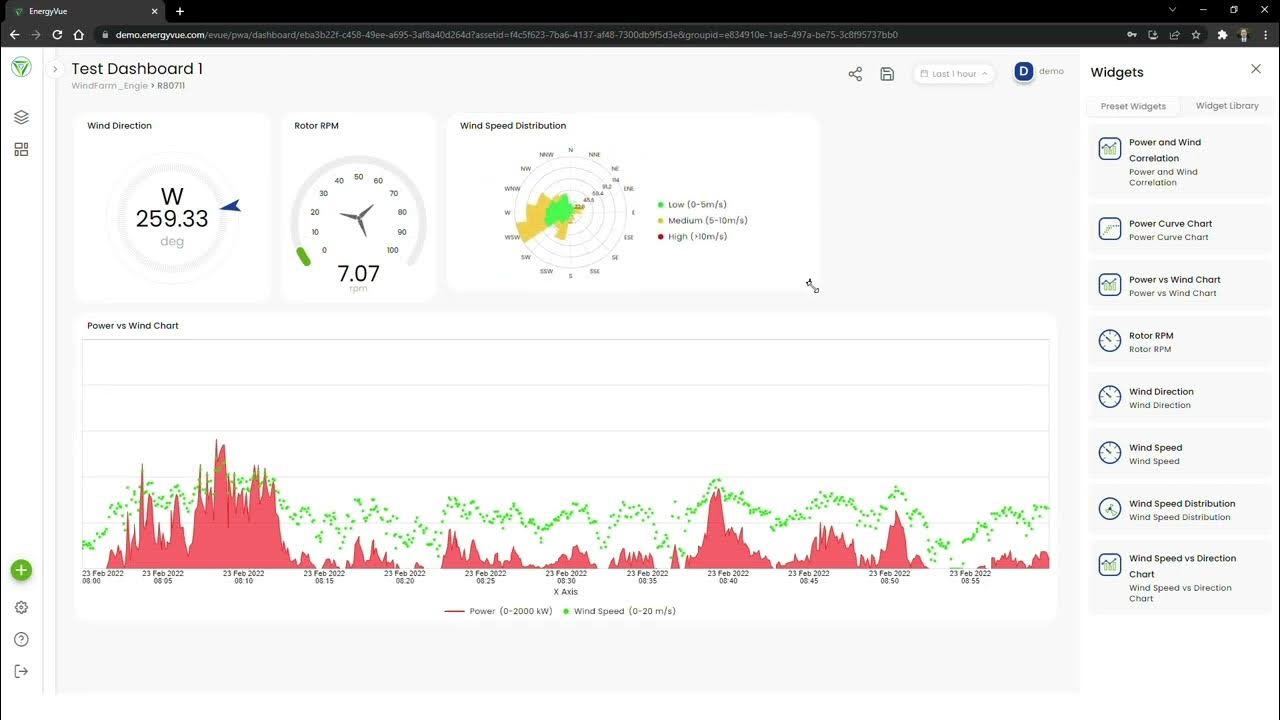Click the EnergyVue logo at top left

[x=20, y=67]
